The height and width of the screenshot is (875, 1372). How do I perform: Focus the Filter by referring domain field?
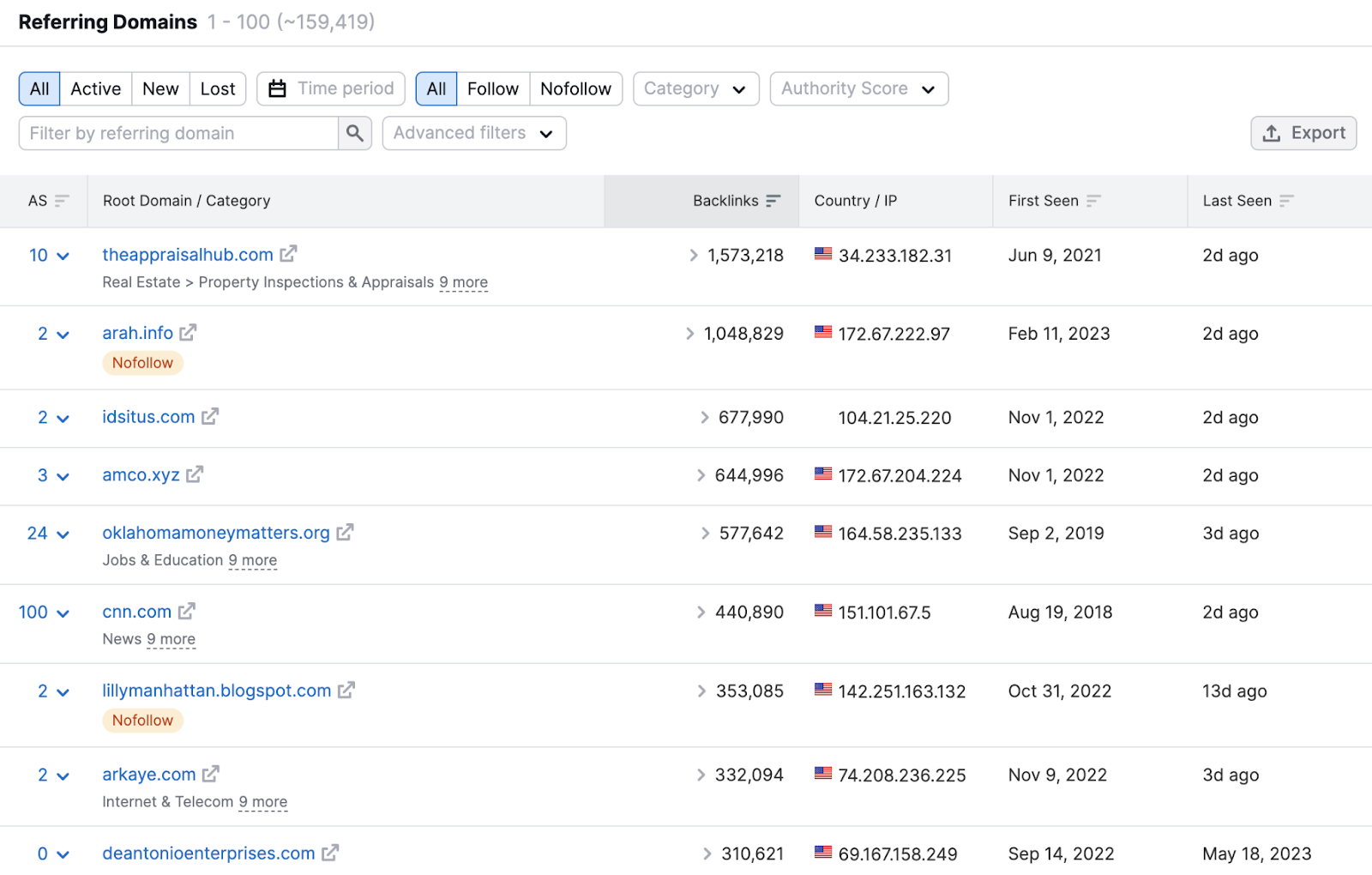coord(178,133)
